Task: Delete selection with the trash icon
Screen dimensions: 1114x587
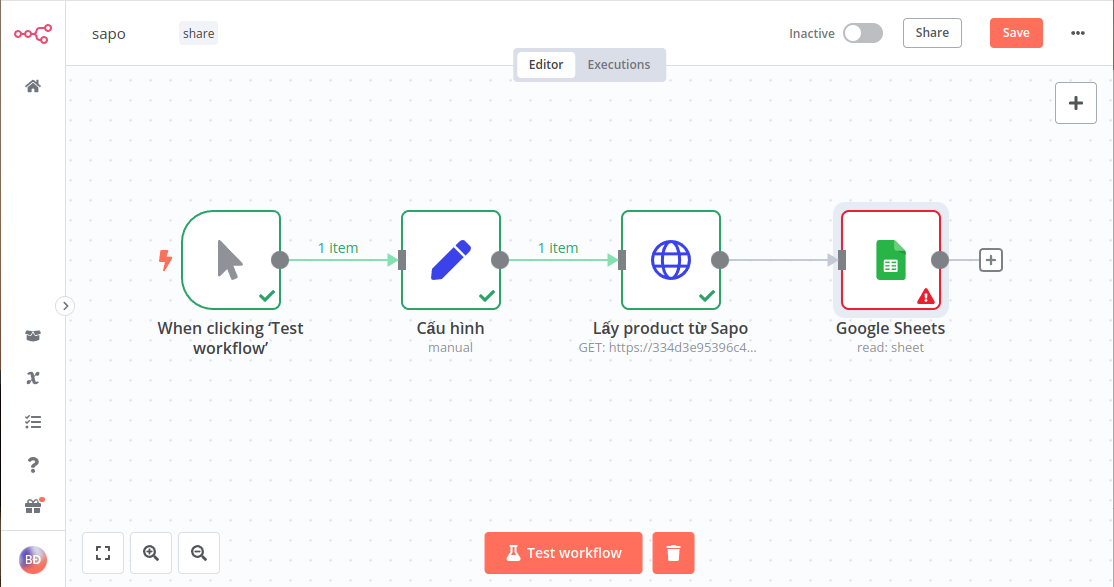Action: pyautogui.click(x=673, y=552)
